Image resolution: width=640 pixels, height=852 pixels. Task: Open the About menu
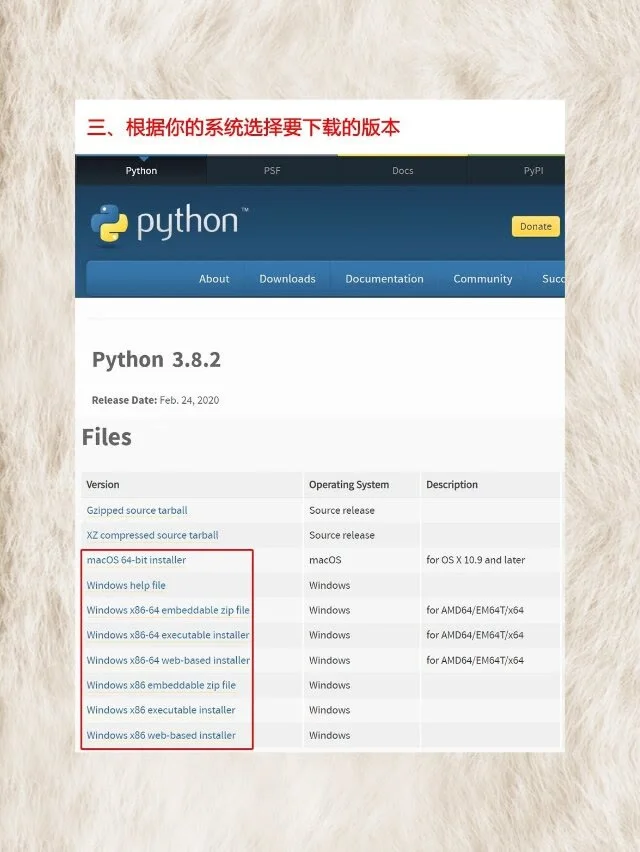point(214,279)
